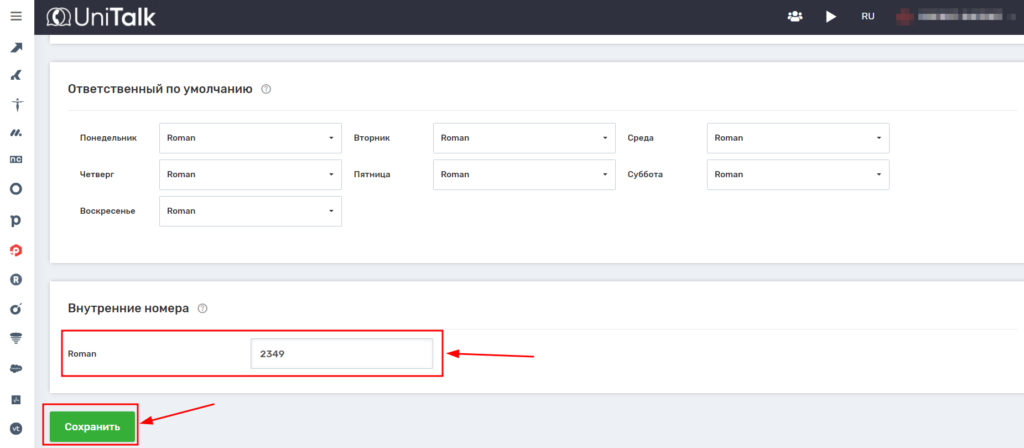Open the circled "R" sidebar icon
The height and width of the screenshot is (448, 1024).
[16, 279]
